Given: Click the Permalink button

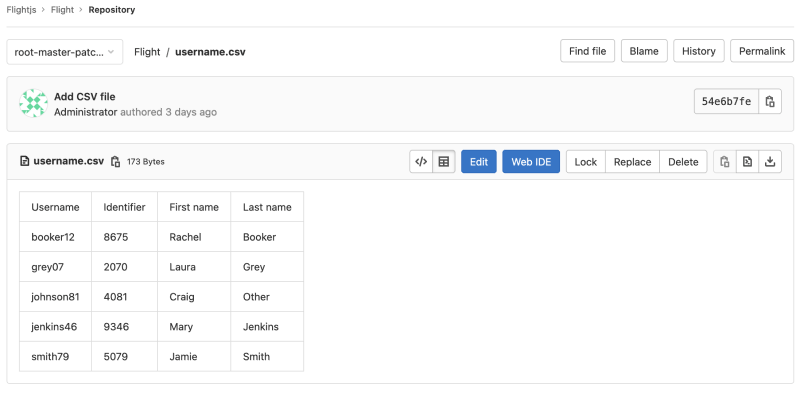Looking at the screenshot, I should tap(762, 51).
